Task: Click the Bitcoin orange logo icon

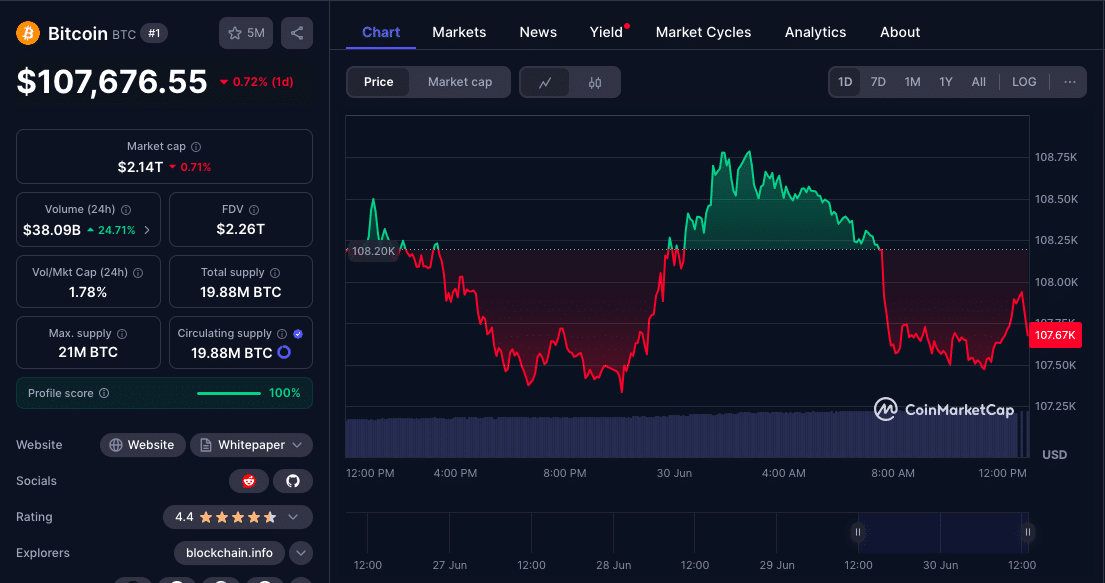Action: (x=28, y=33)
